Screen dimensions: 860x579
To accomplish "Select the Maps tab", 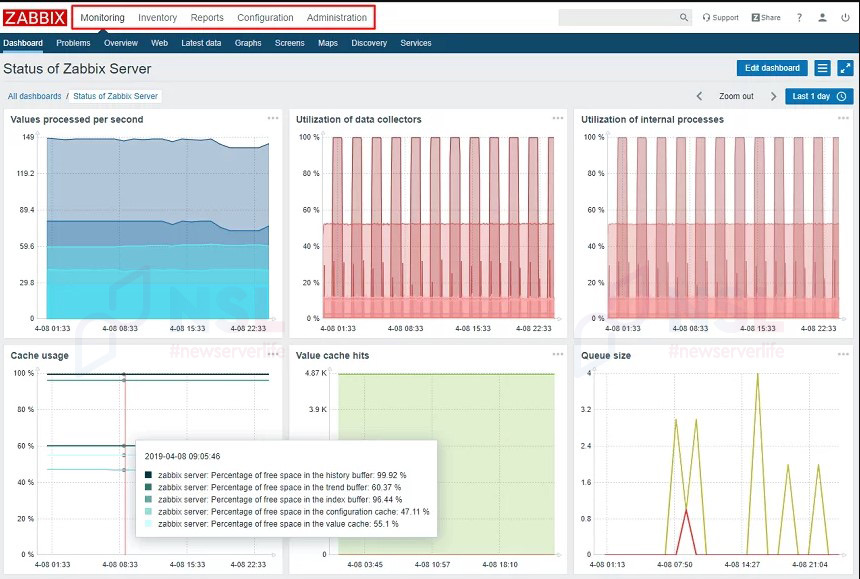I will pos(328,43).
